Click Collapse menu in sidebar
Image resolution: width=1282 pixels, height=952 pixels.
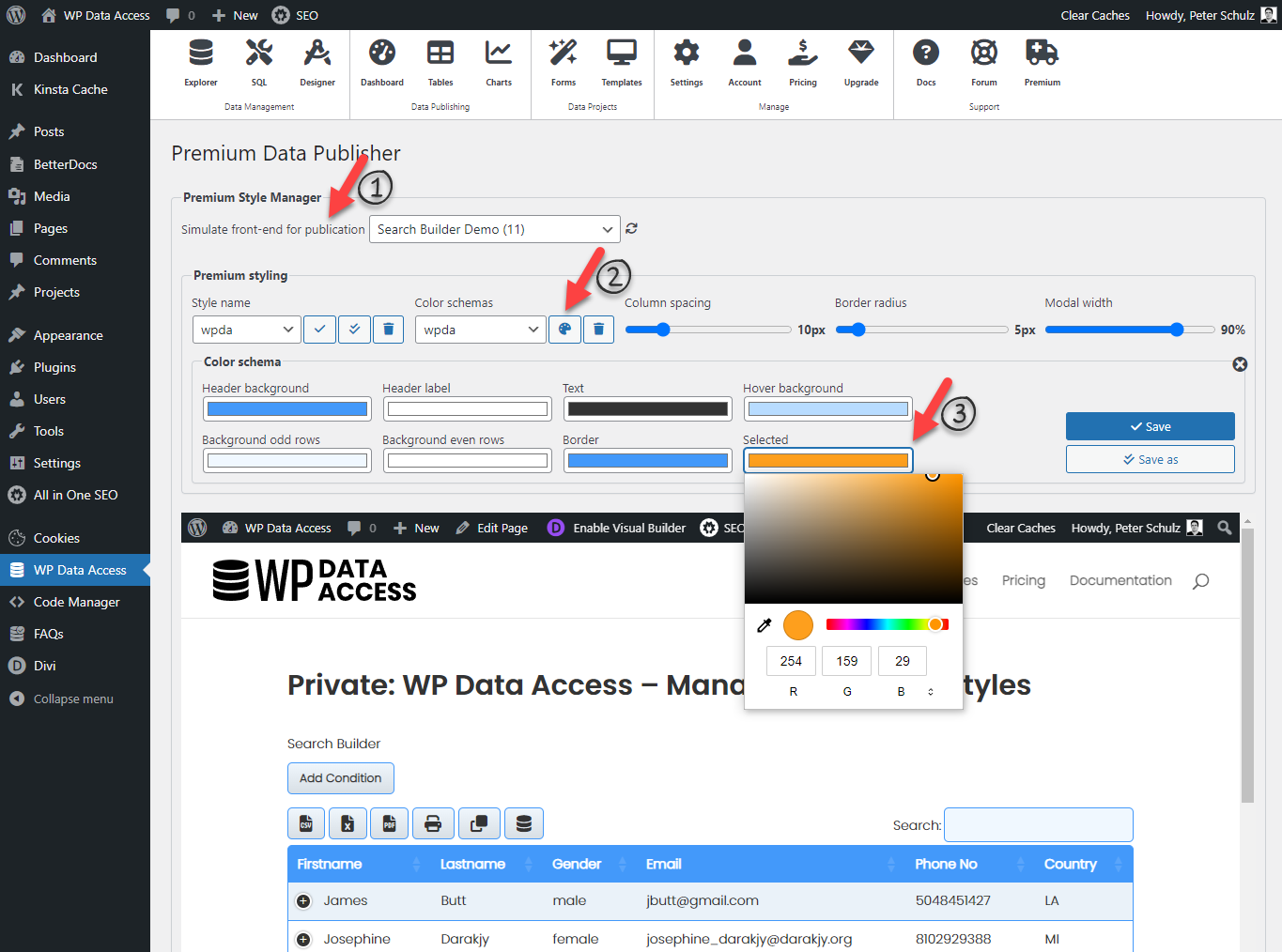(x=73, y=699)
